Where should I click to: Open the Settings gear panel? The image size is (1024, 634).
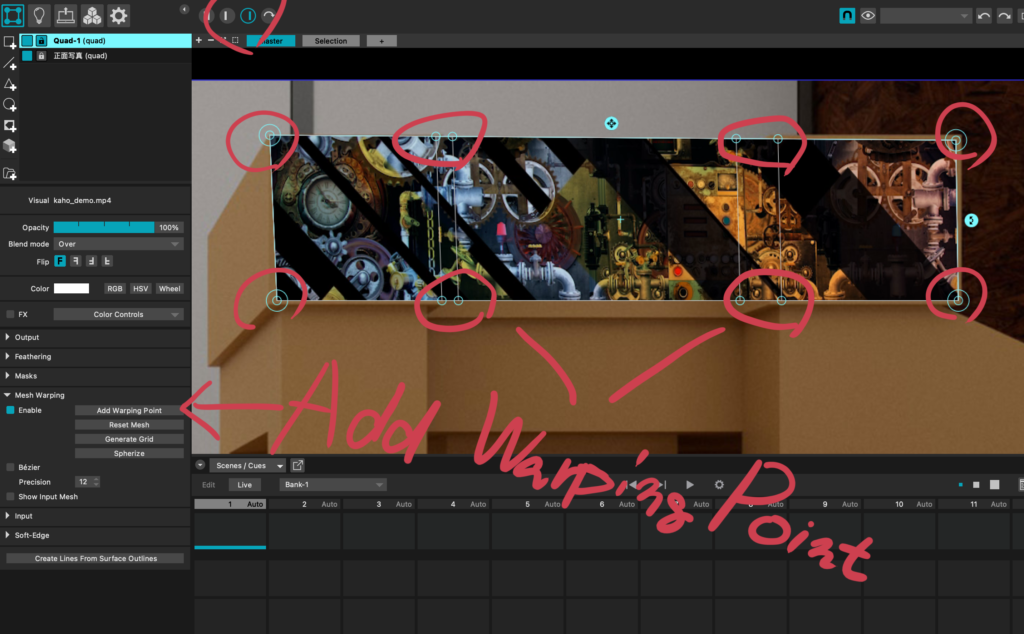pos(119,15)
